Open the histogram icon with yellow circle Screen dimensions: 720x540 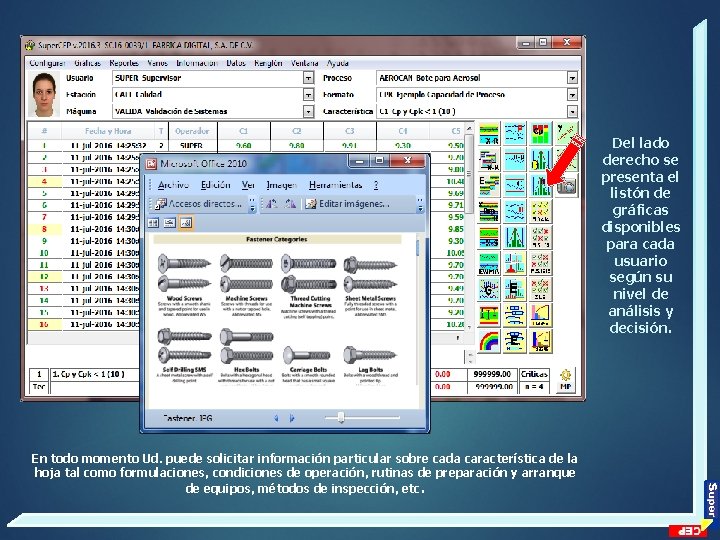point(540,160)
